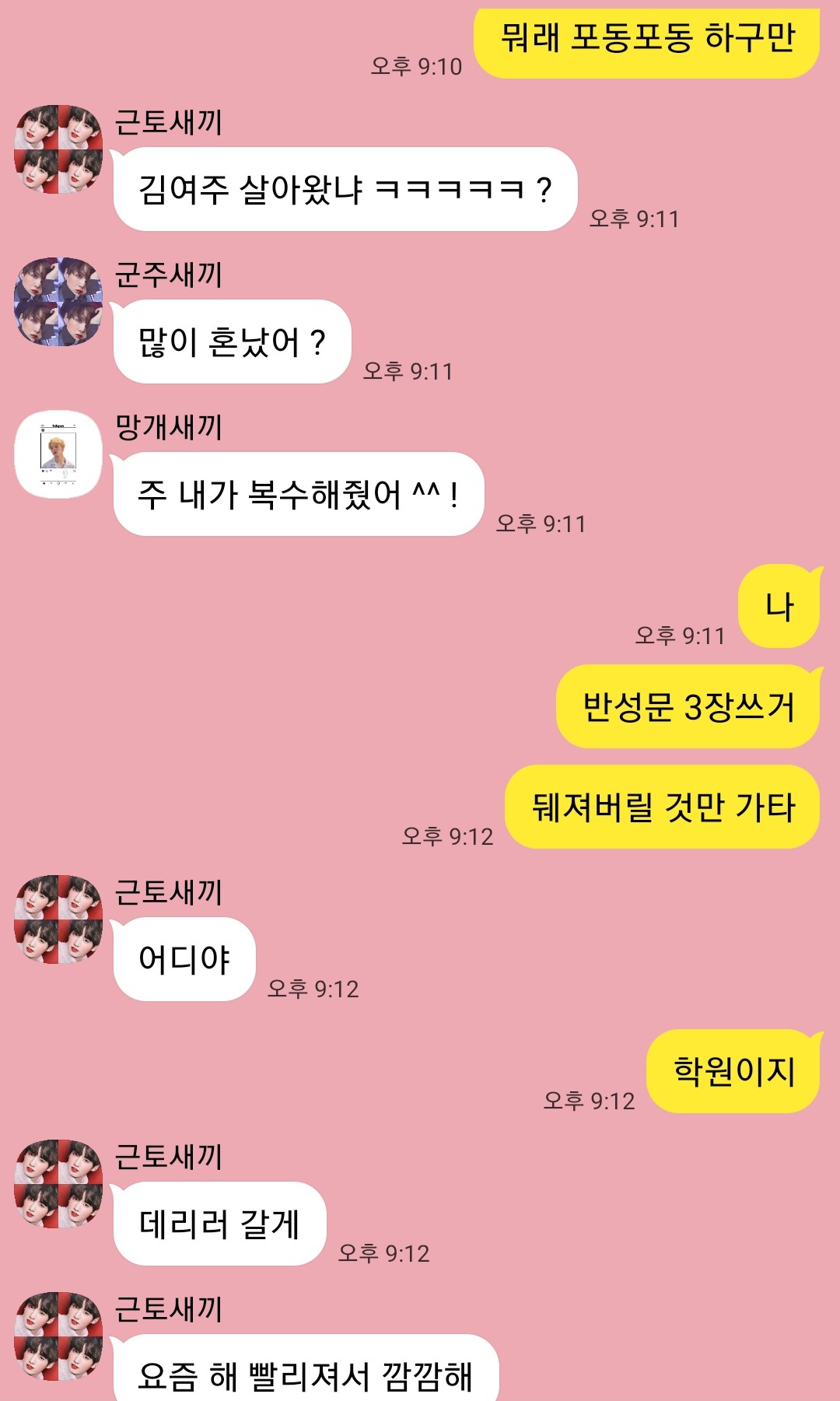This screenshot has height=1401, width=840.
Task: Open 근토새끼's profile picture above 김여주 message
Action: [x=58, y=149]
